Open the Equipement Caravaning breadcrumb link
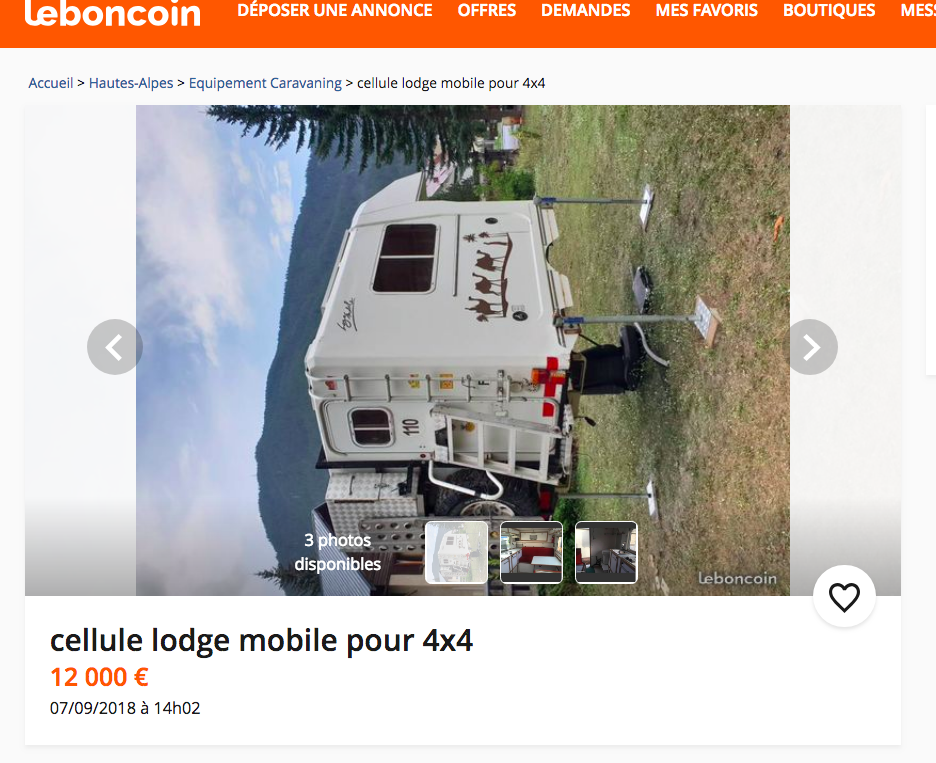This screenshot has width=936, height=763. [x=265, y=83]
